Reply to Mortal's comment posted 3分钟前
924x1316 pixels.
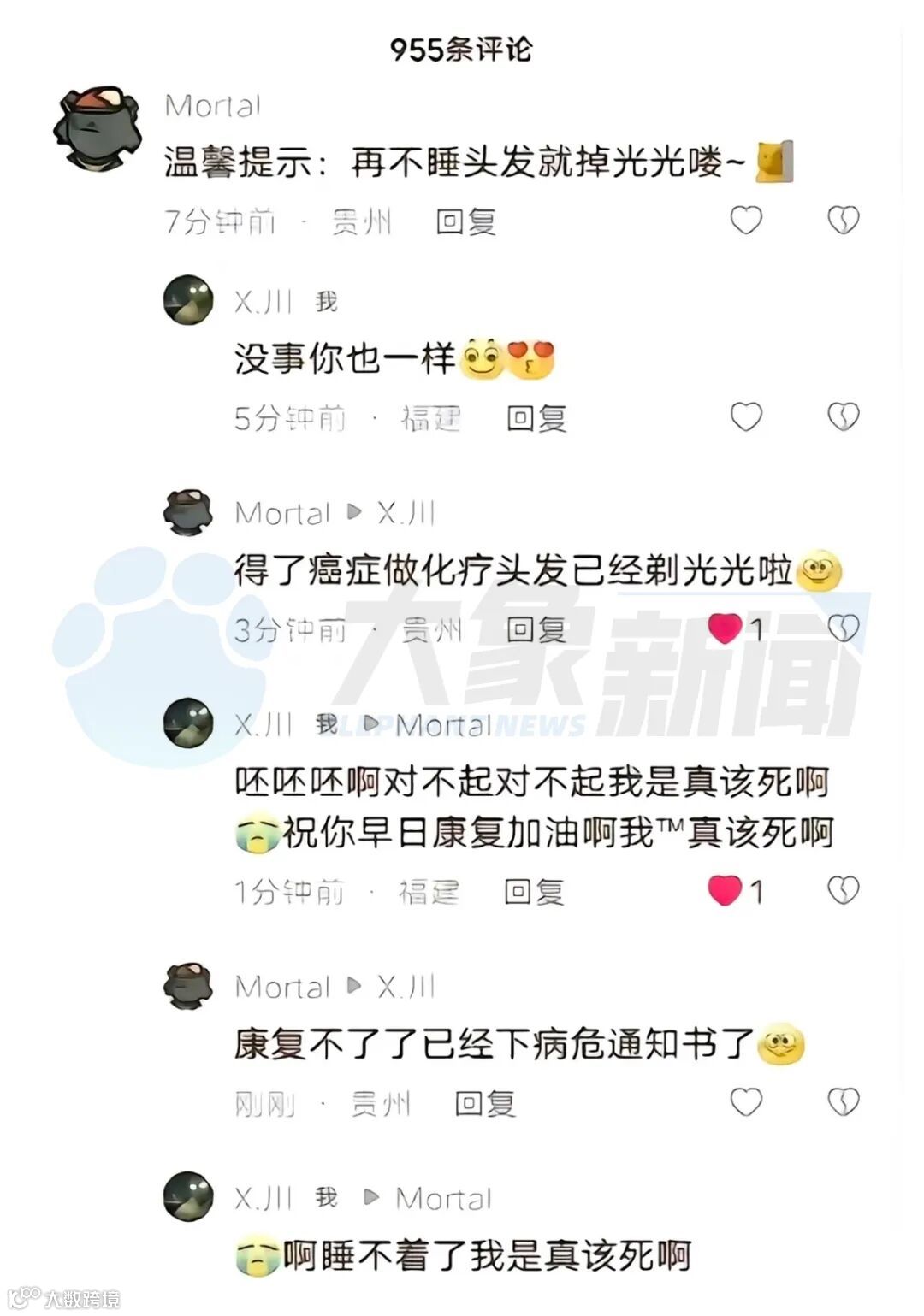pos(536,630)
